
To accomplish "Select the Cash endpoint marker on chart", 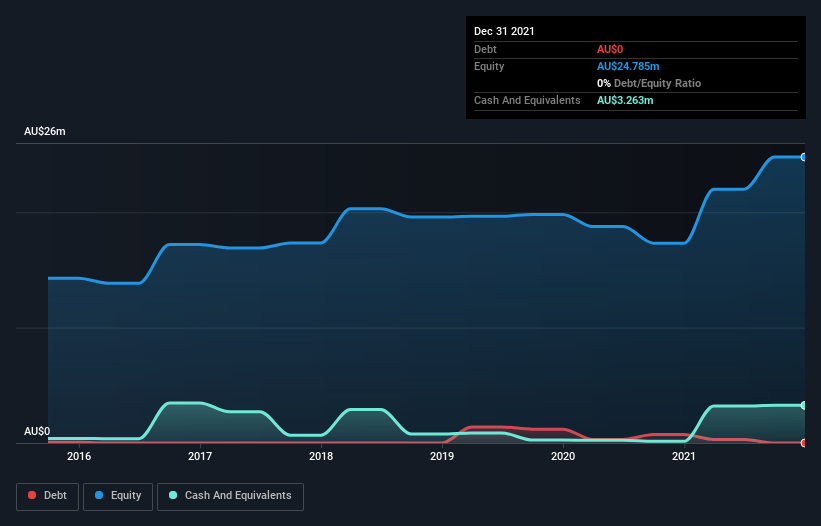I will tap(804, 405).
